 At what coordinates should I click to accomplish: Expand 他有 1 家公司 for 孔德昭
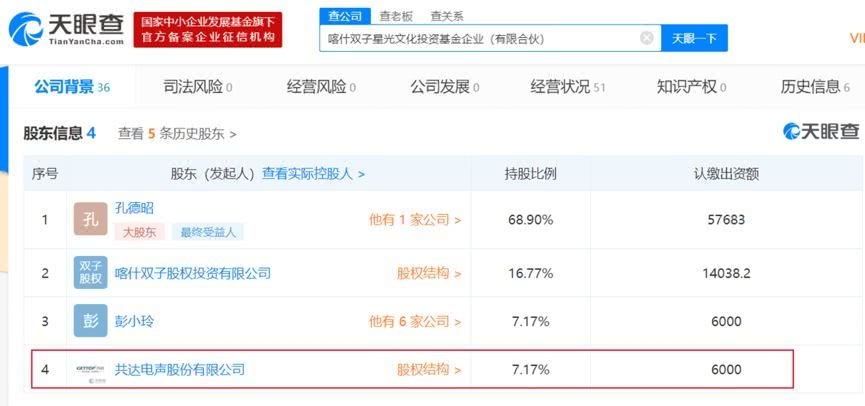coord(415,220)
